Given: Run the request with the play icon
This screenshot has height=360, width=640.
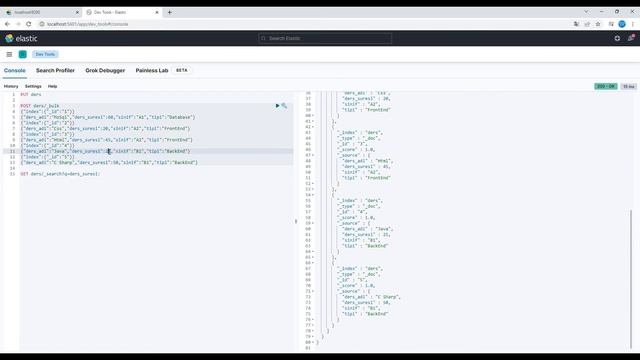Looking at the screenshot, I should pyautogui.click(x=278, y=106).
